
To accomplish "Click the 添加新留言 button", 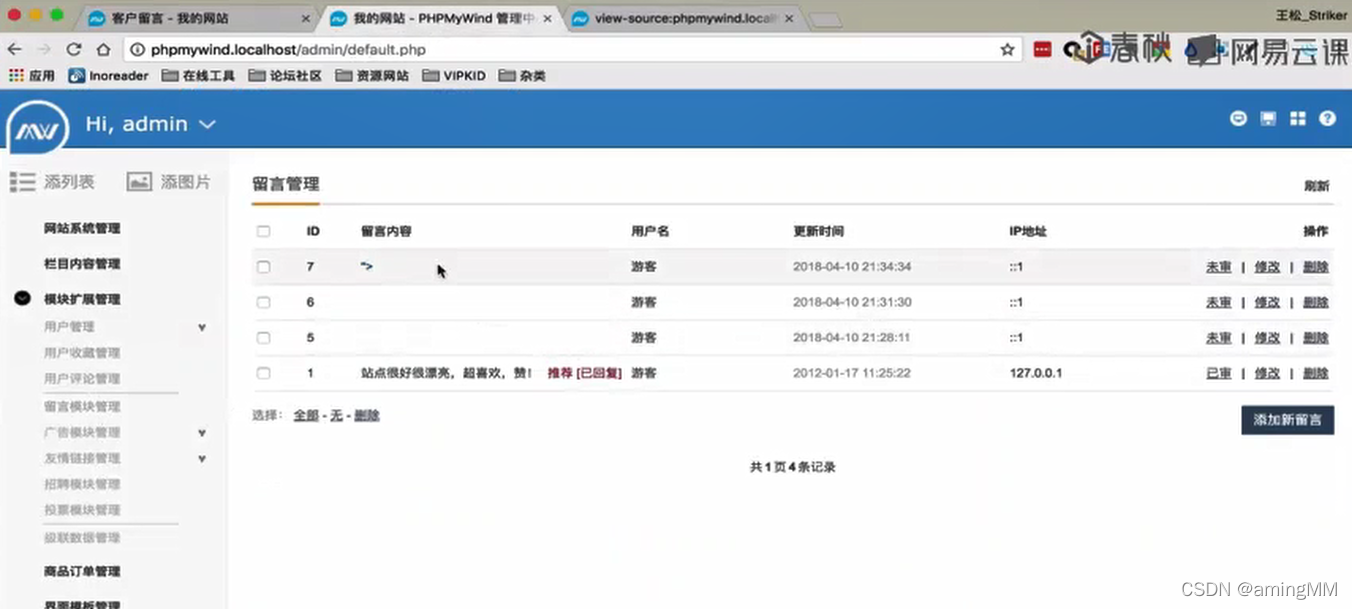I will point(1287,420).
